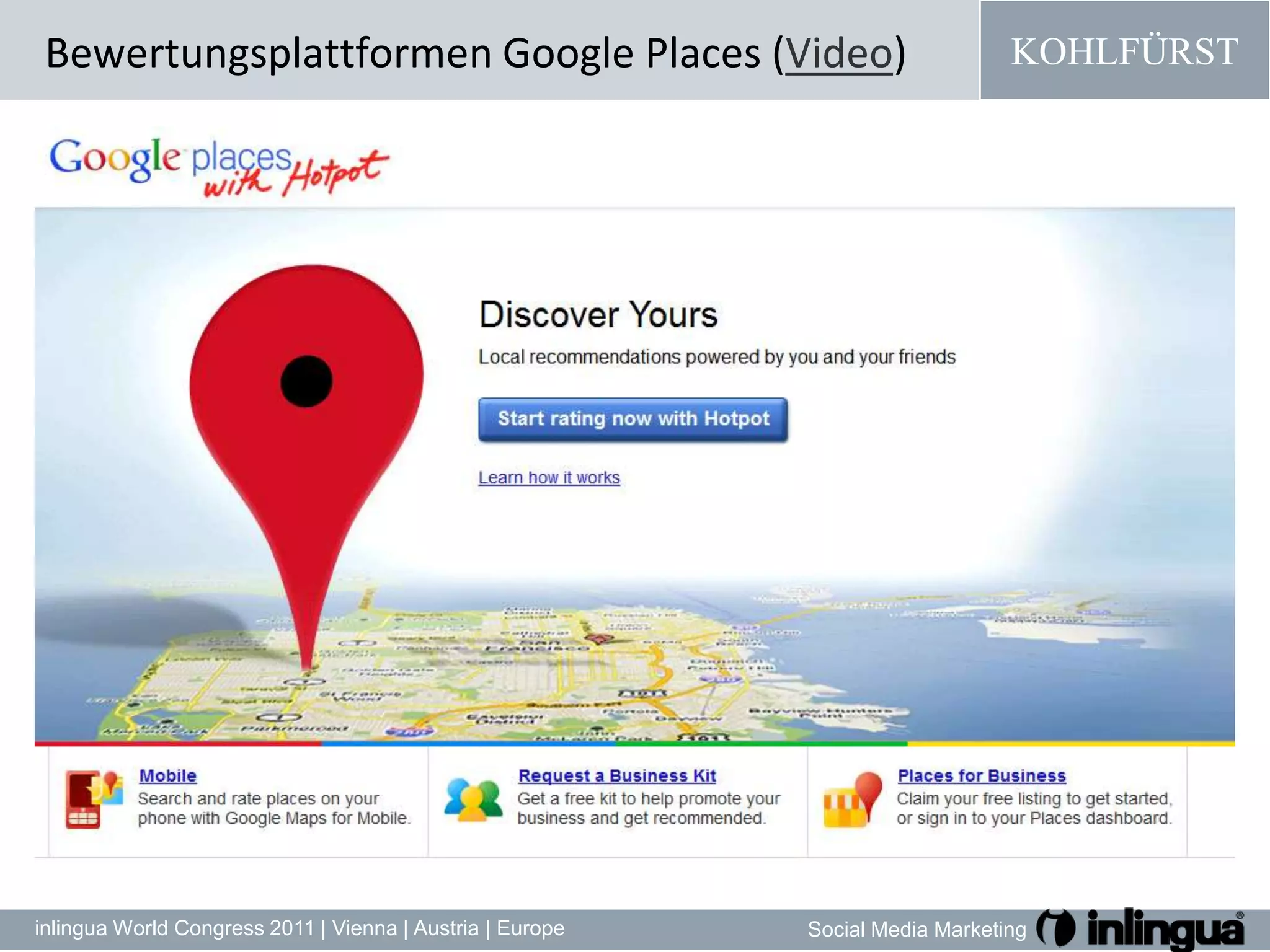The height and width of the screenshot is (952, 1270).
Task: Click the Start rating now with Hotpot button
Action: (633, 420)
